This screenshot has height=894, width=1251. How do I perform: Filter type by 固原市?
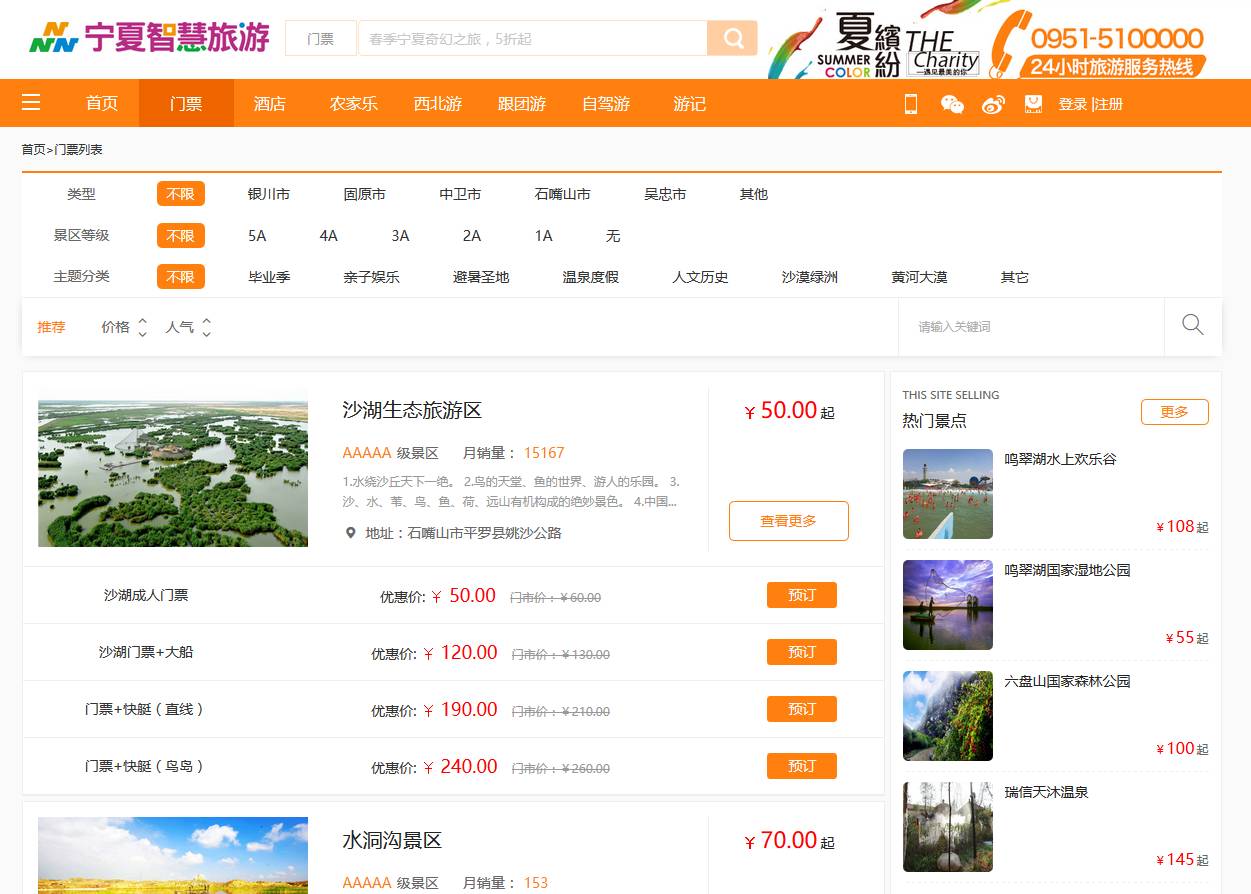[x=365, y=194]
